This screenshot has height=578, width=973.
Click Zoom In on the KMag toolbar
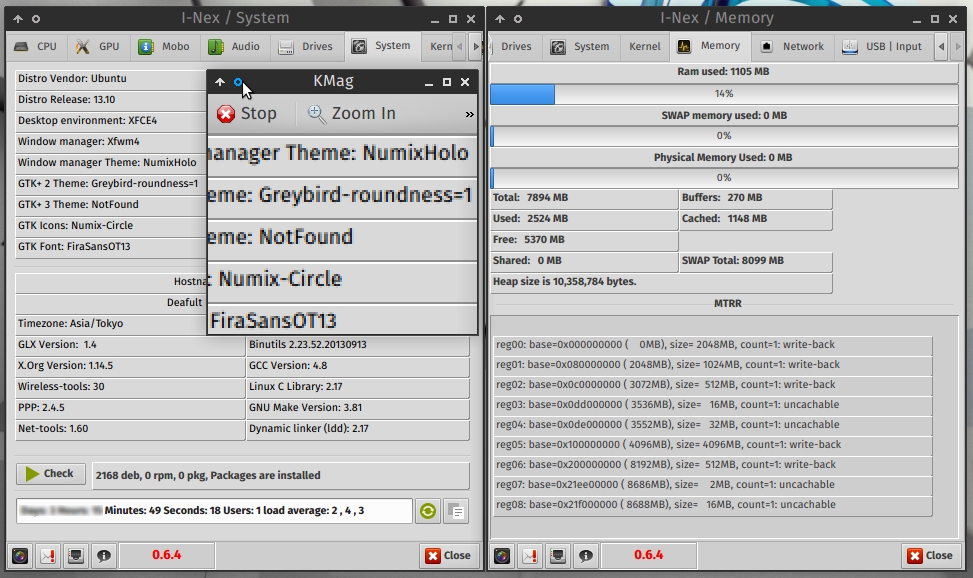(x=351, y=114)
